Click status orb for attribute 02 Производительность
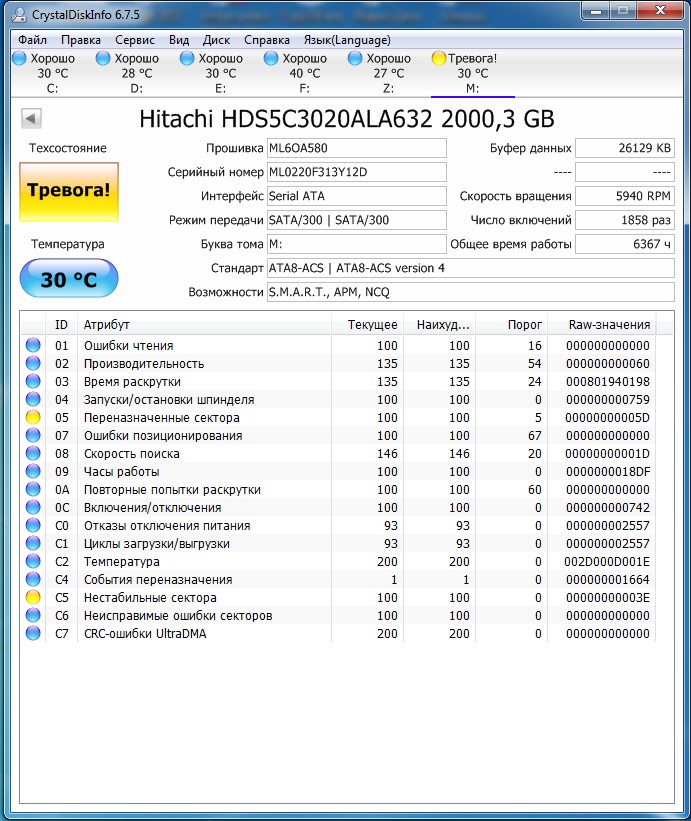691x821 pixels. (x=33, y=363)
